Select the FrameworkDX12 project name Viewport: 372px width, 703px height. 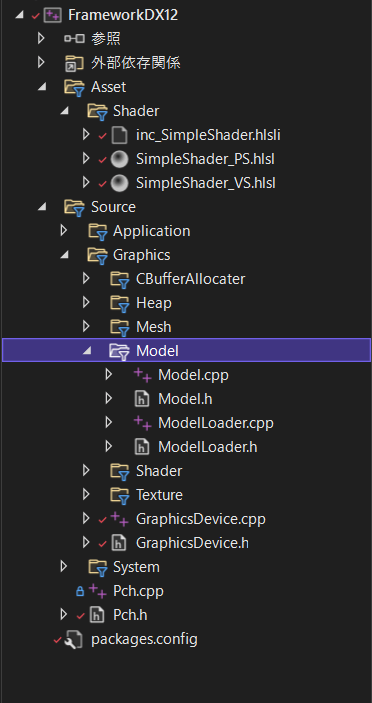(123, 15)
